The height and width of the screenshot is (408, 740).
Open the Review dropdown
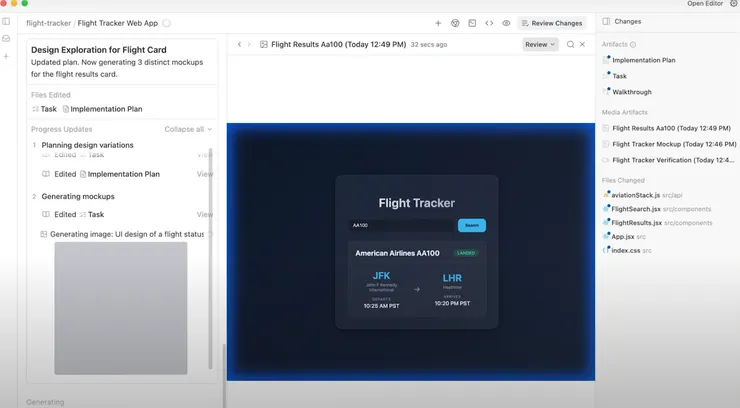point(540,44)
